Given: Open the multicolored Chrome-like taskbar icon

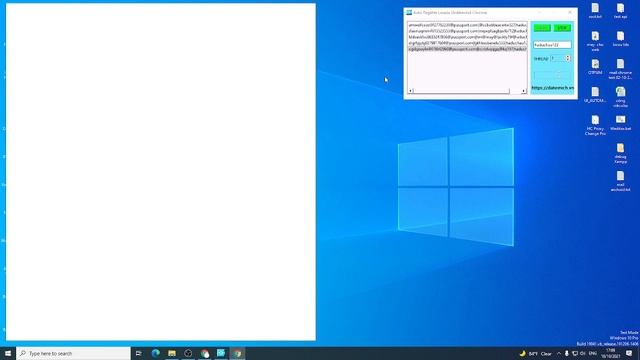Looking at the screenshot, I should coord(204,353).
